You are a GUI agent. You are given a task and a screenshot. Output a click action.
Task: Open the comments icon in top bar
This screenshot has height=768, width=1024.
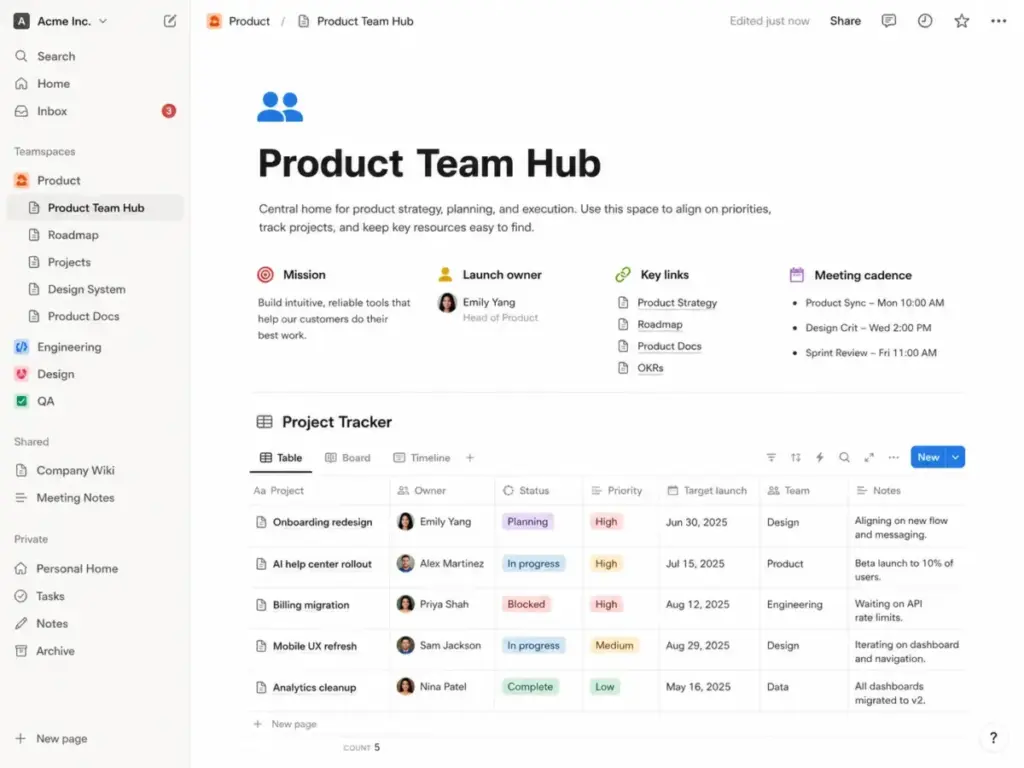click(889, 21)
